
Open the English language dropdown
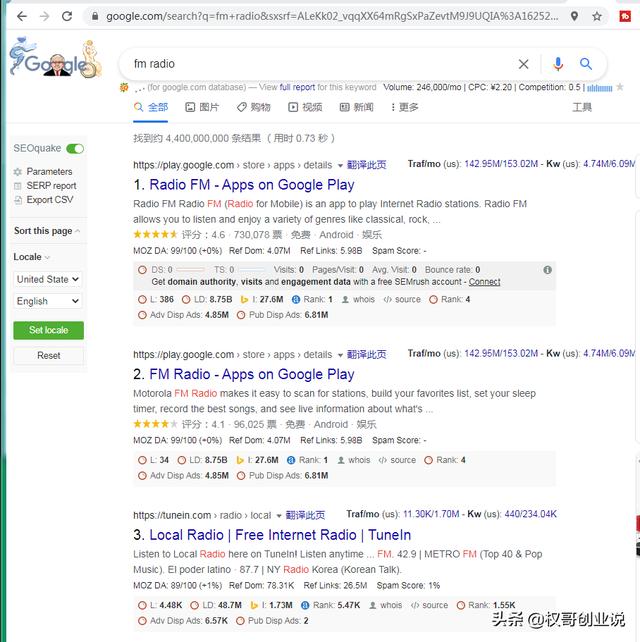48,301
